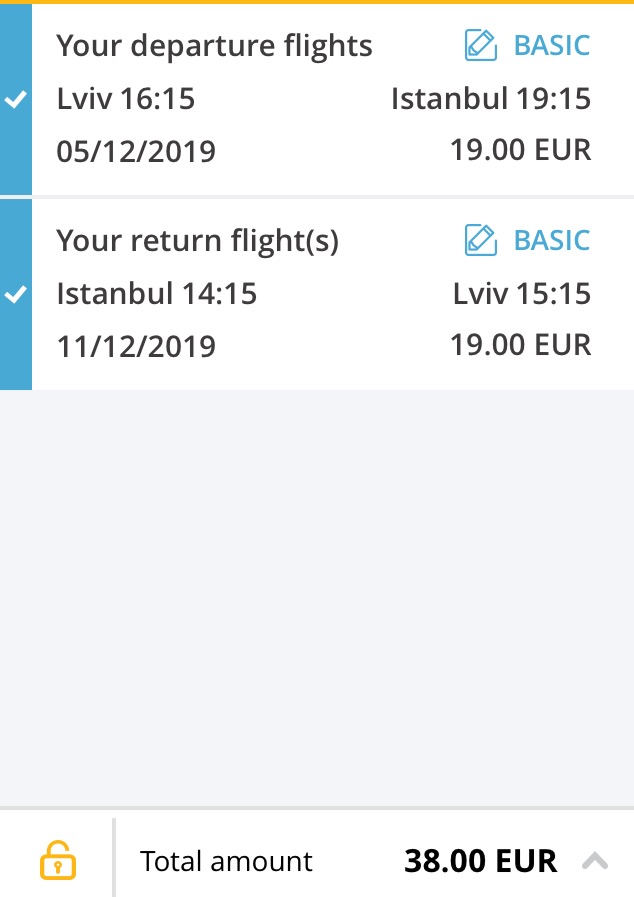This screenshot has width=634, height=897.
Task: Click the Lviv 15:15 return arrival time
Action: point(521,294)
